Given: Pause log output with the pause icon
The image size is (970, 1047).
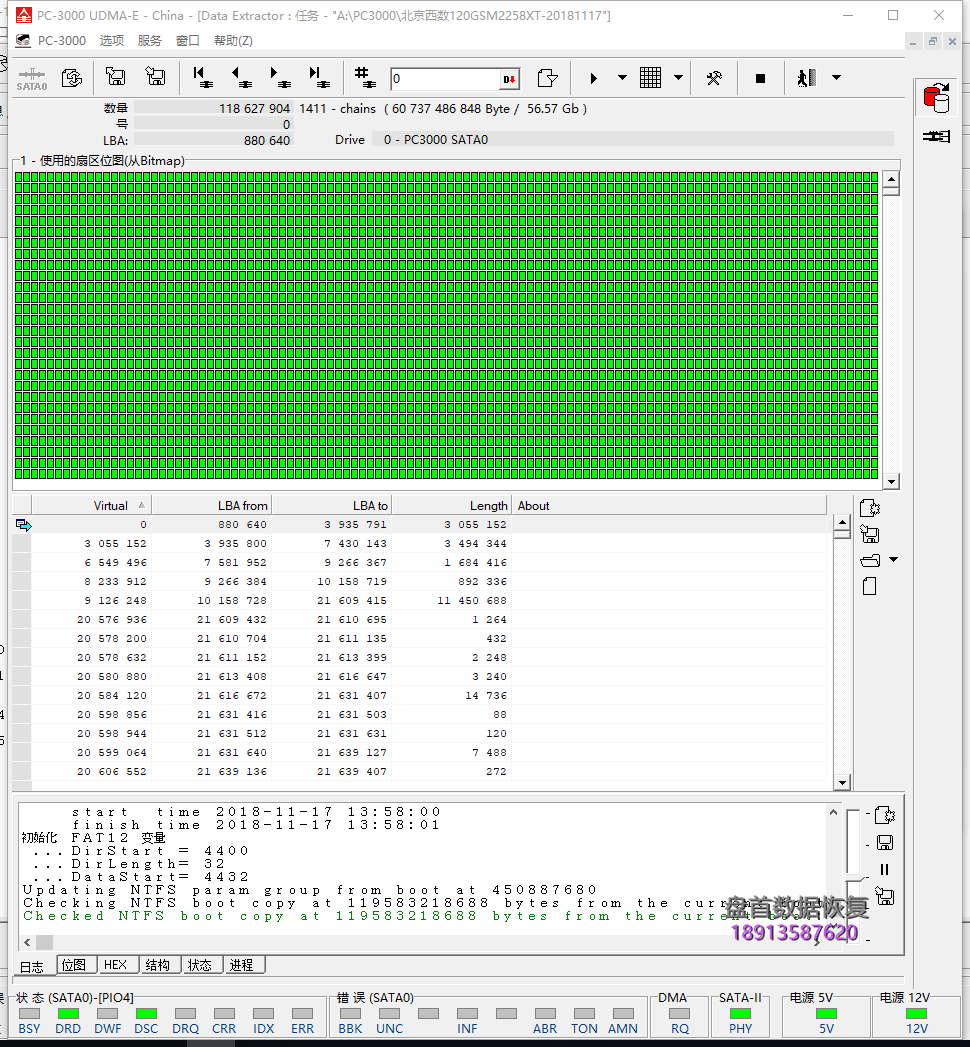Looking at the screenshot, I should tap(885, 869).
